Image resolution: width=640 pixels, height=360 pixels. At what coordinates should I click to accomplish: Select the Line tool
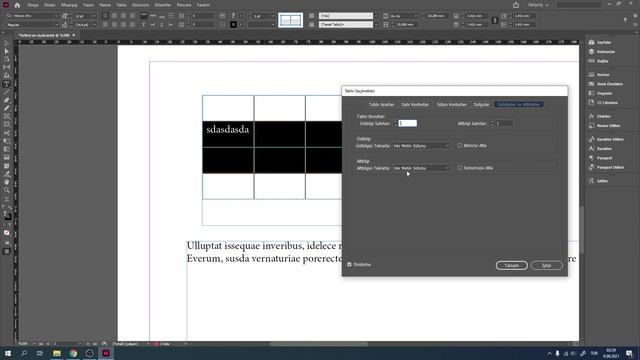tap(7, 92)
